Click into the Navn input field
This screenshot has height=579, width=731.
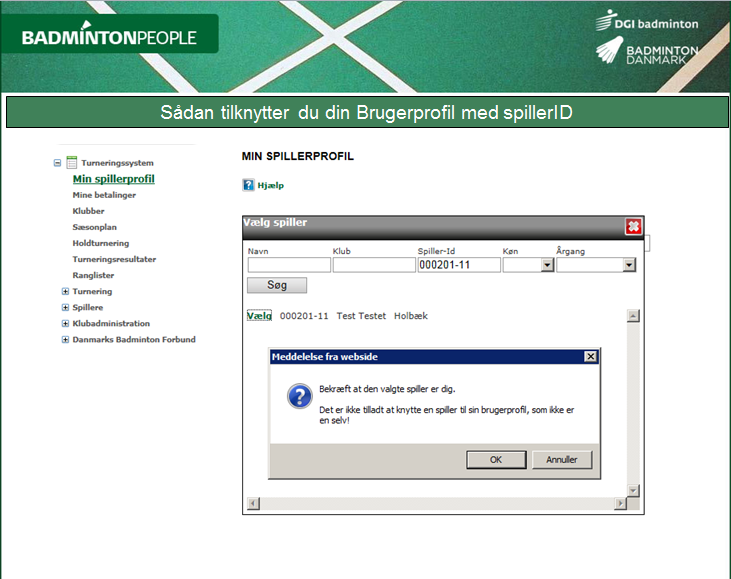[289, 265]
